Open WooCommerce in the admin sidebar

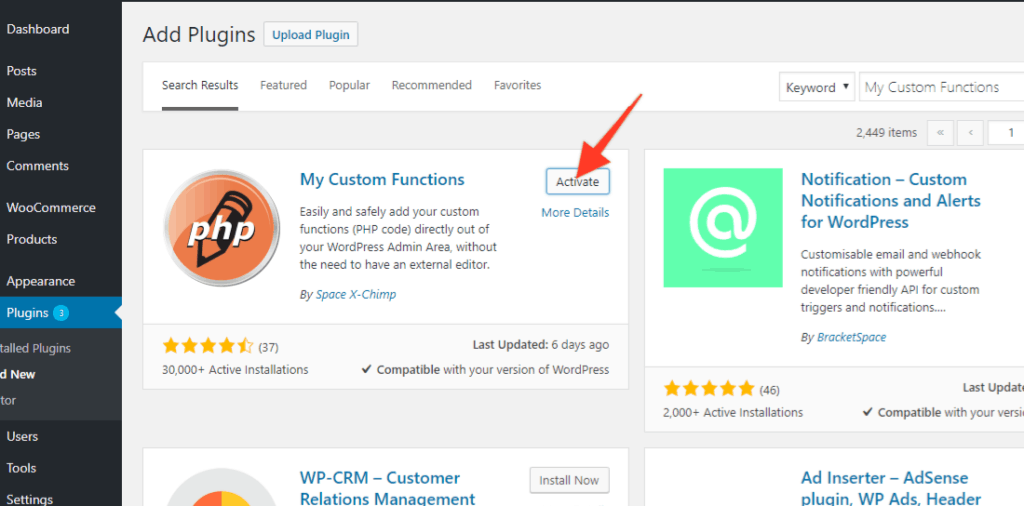51,208
